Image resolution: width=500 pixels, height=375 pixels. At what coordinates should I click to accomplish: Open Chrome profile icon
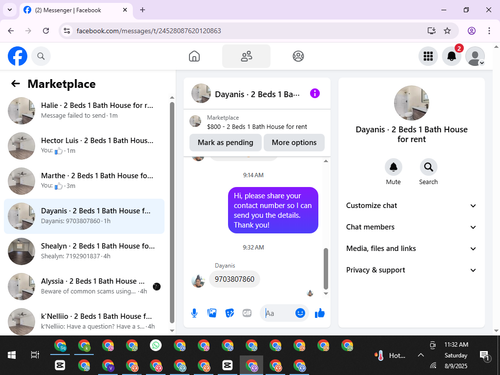(471, 31)
